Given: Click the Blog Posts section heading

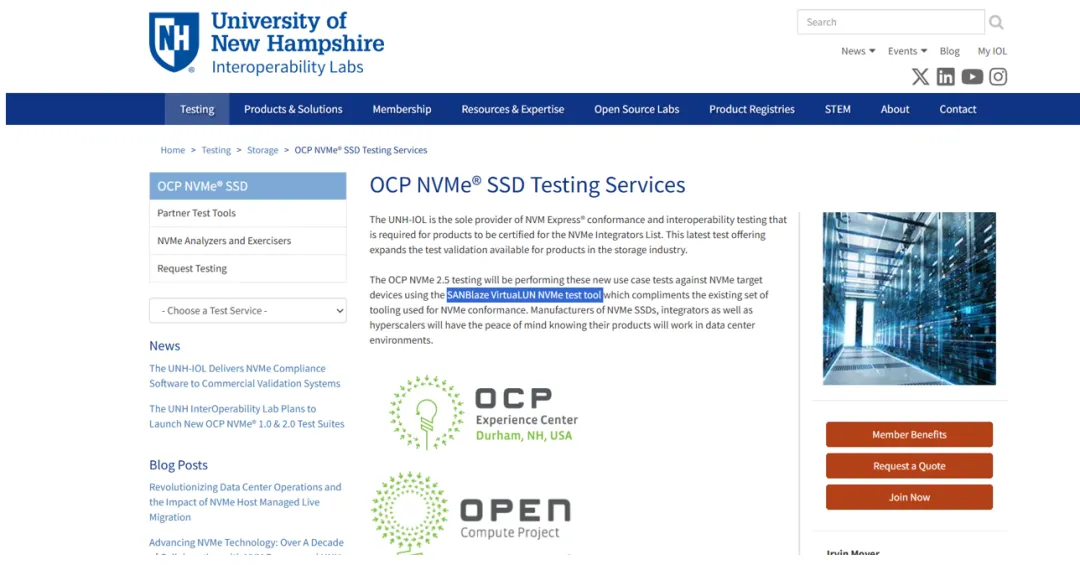Looking at the screenshot, I should click(178, 465).
